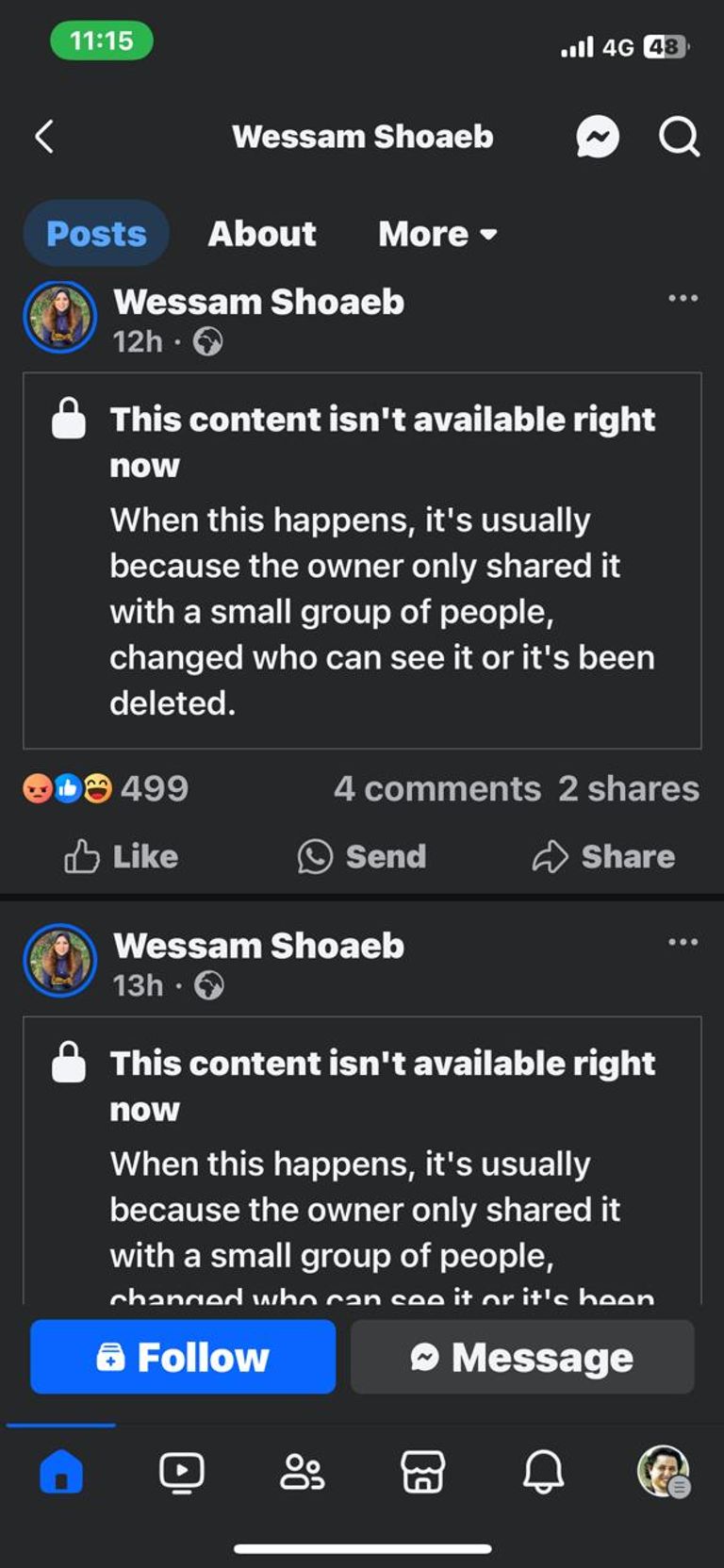Screen dimensions: 724x1568
Task: Like the 12h post
Action: [121, 856]
